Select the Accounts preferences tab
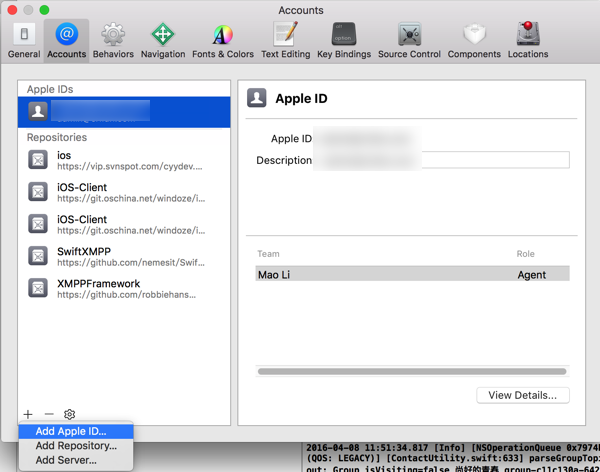 click(67, 41)
